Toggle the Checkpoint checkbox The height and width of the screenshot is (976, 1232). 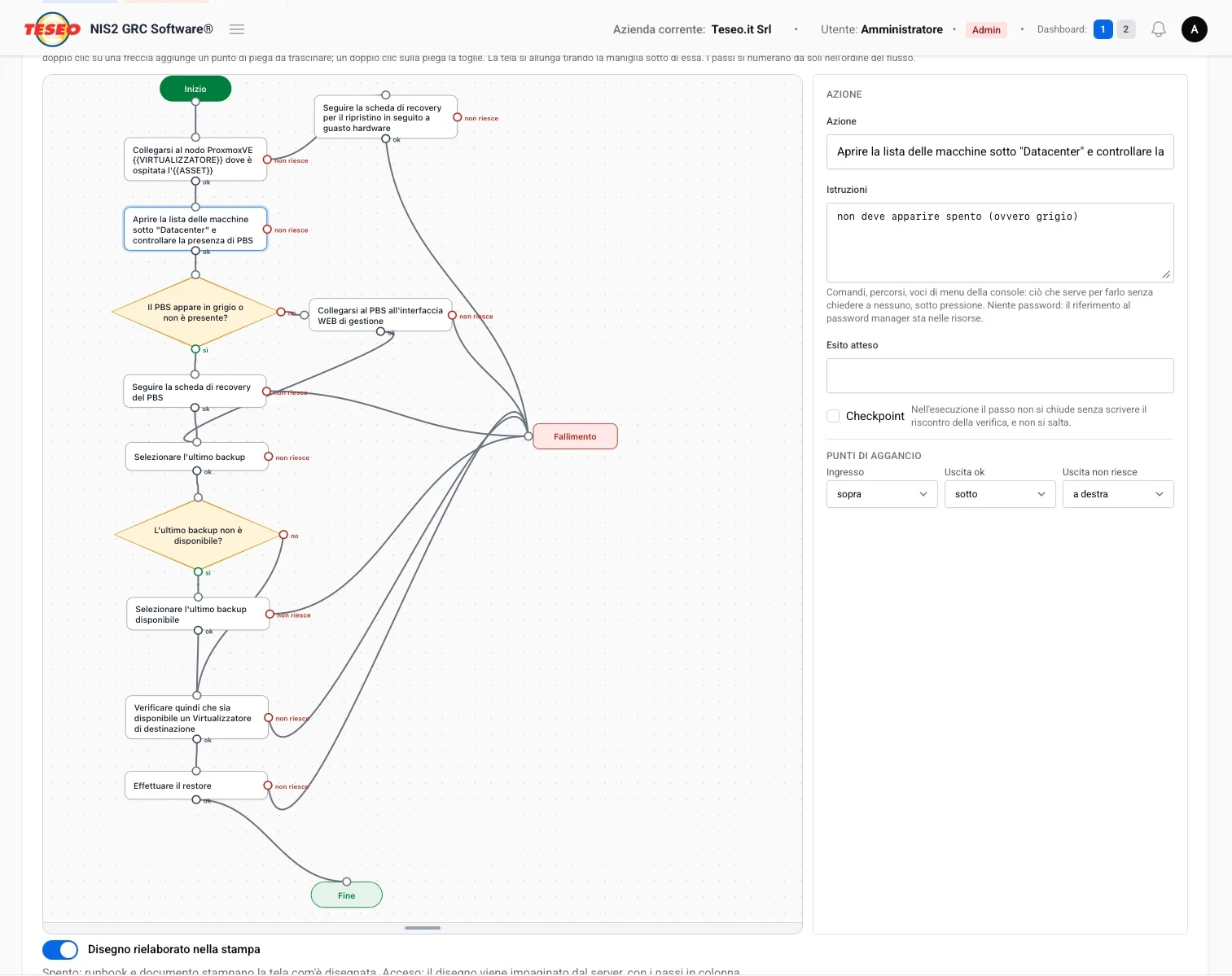coord(833,416)
